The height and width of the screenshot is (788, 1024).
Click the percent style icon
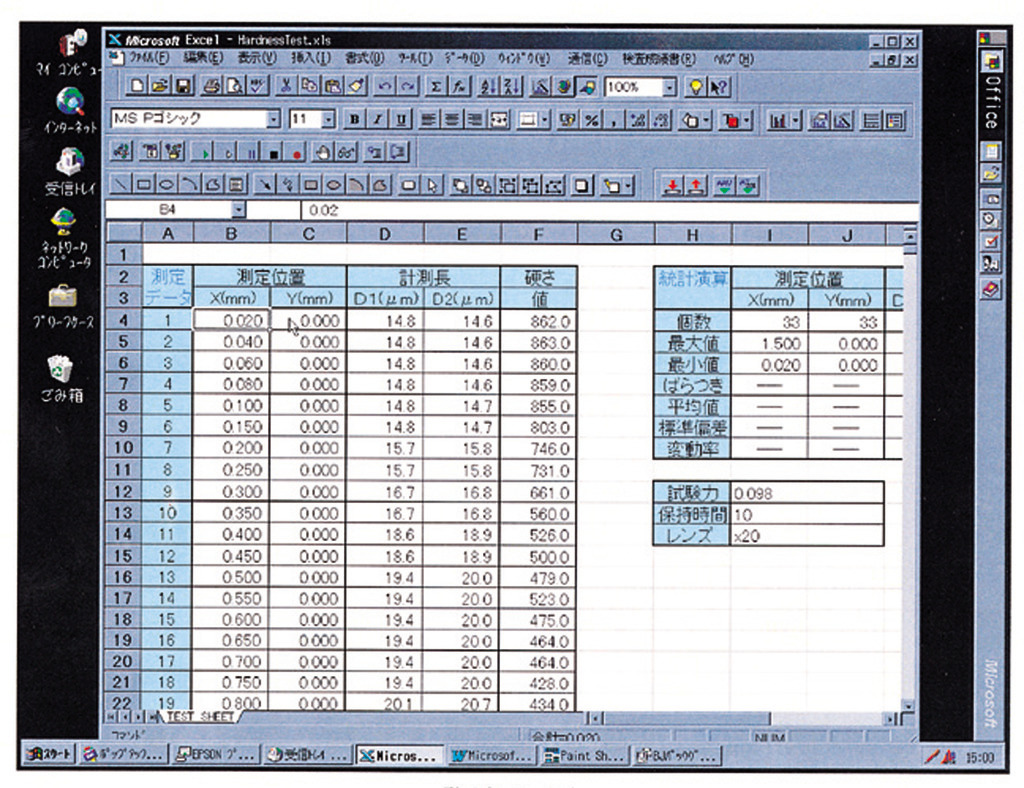coord(591,120)
